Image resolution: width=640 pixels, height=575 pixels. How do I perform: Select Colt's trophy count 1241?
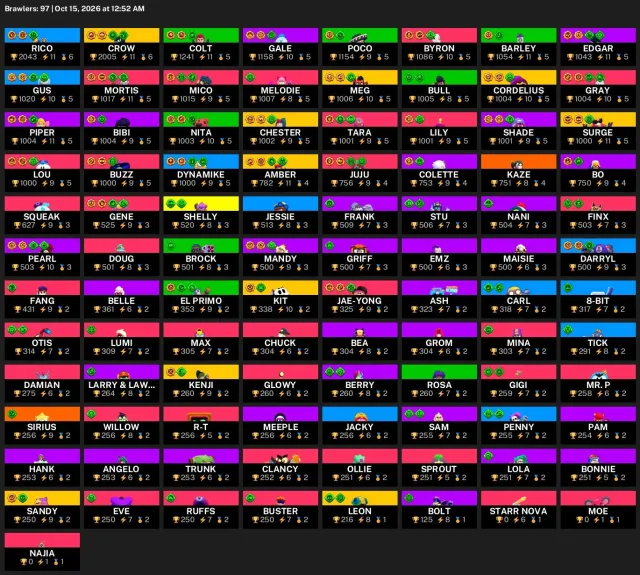coord(186,57)
